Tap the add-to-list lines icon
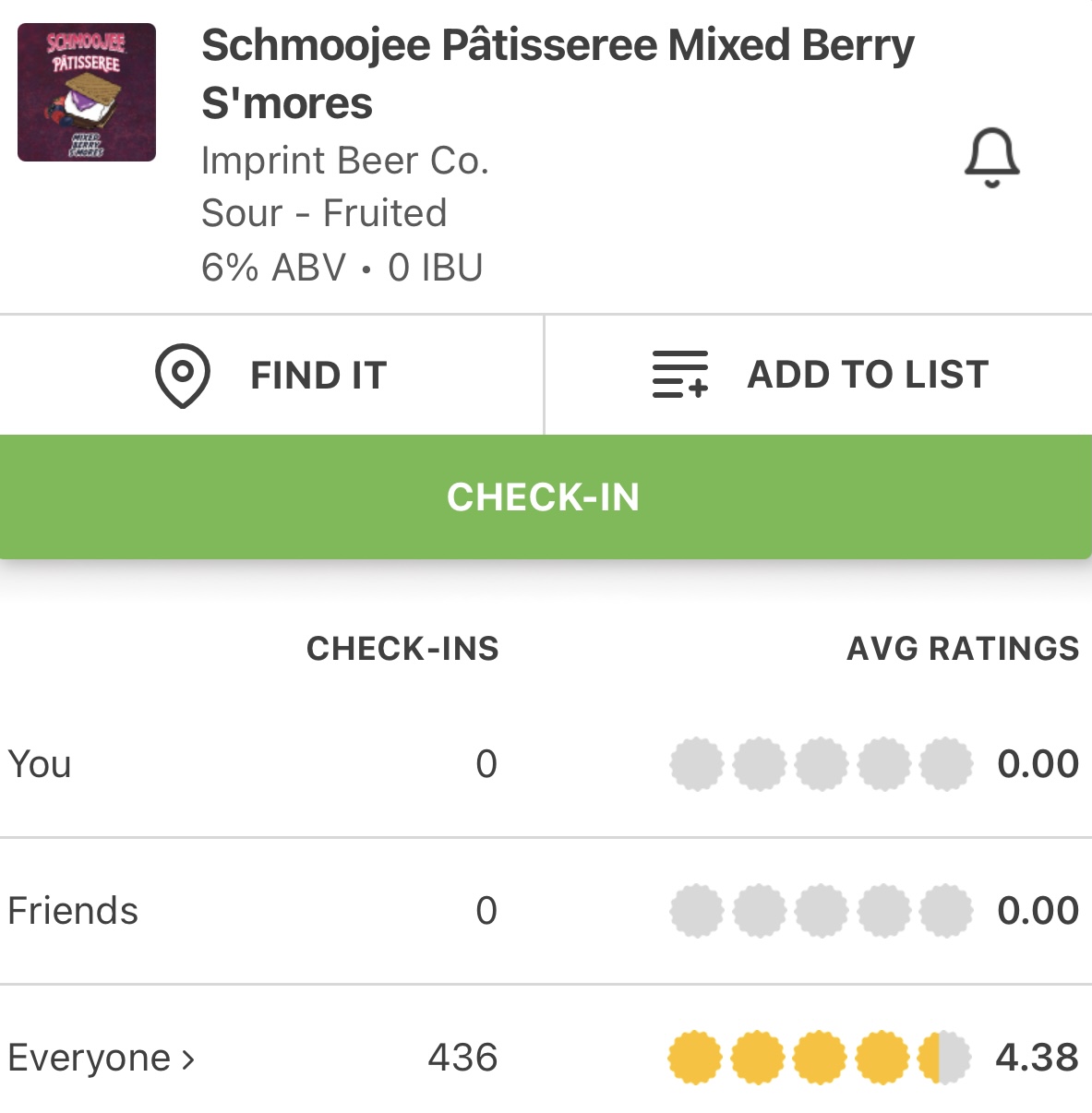Screen dimensions: 1092x1113 679,375
